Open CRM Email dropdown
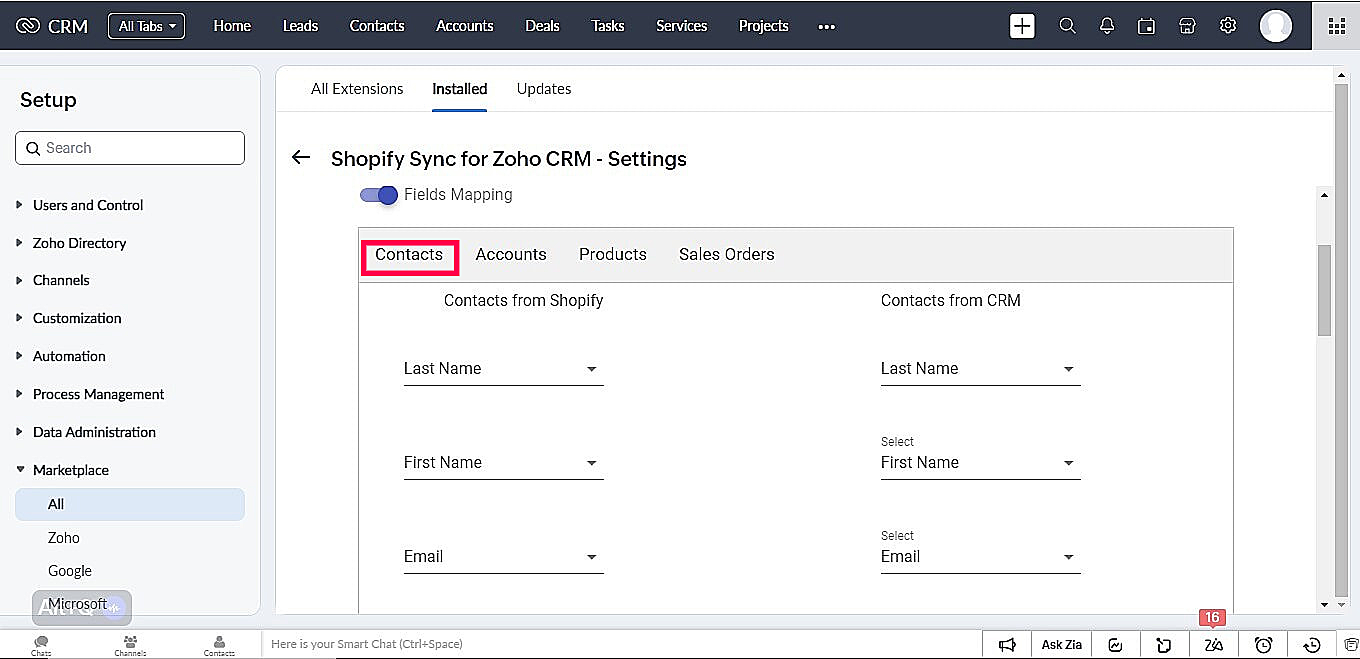Viewport: 1360px width, 659px height. (980, 557)
